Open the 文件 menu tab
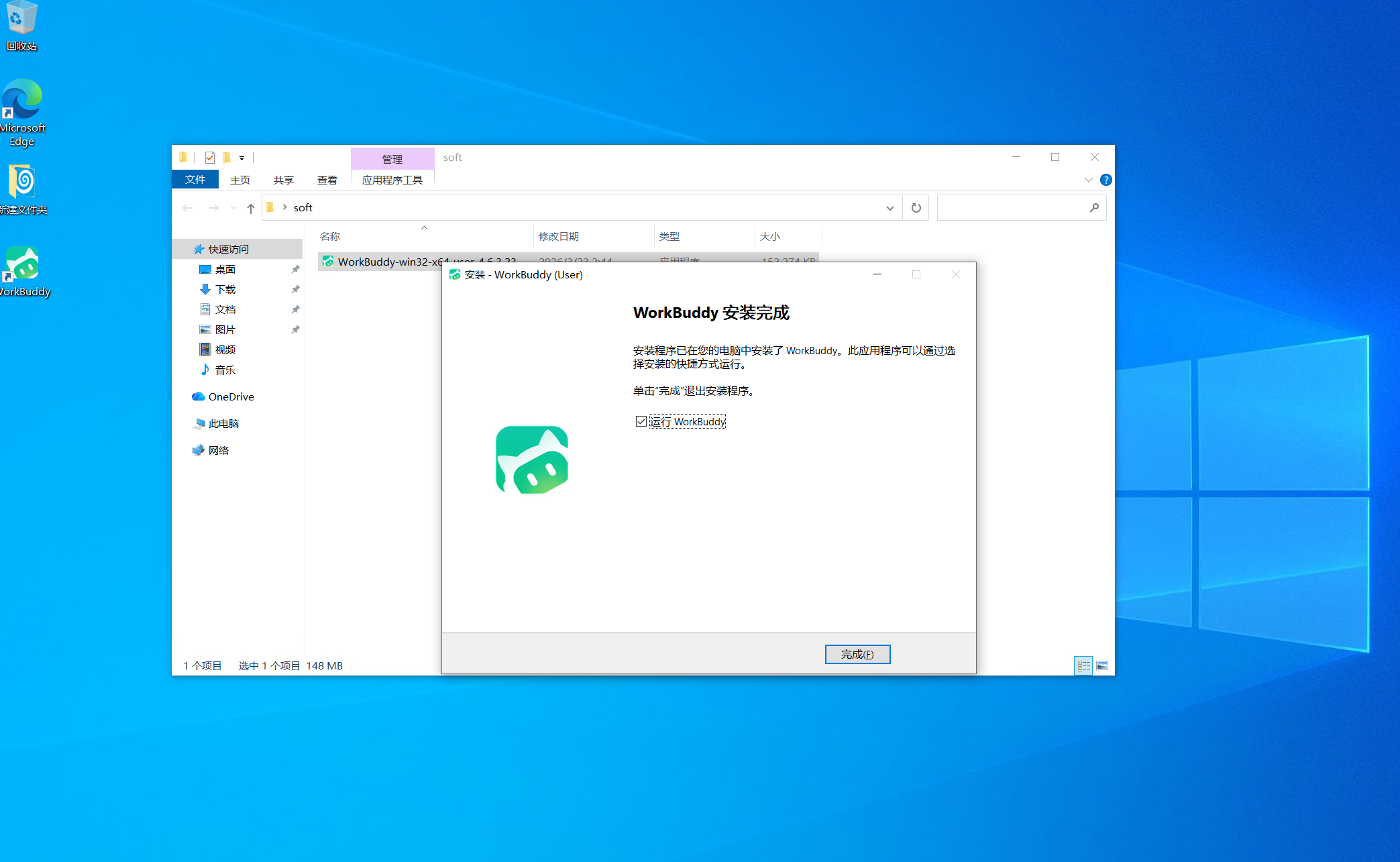 195,180
